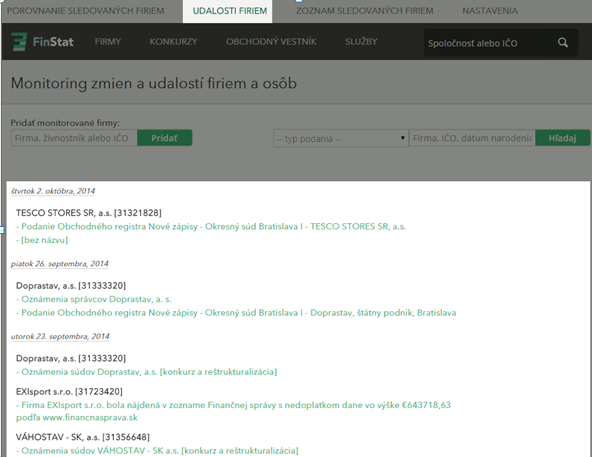Go to Konkurzy in navigation
This screenshot has height=457, width=592.
pyautogui.click(x=173, y=42)
